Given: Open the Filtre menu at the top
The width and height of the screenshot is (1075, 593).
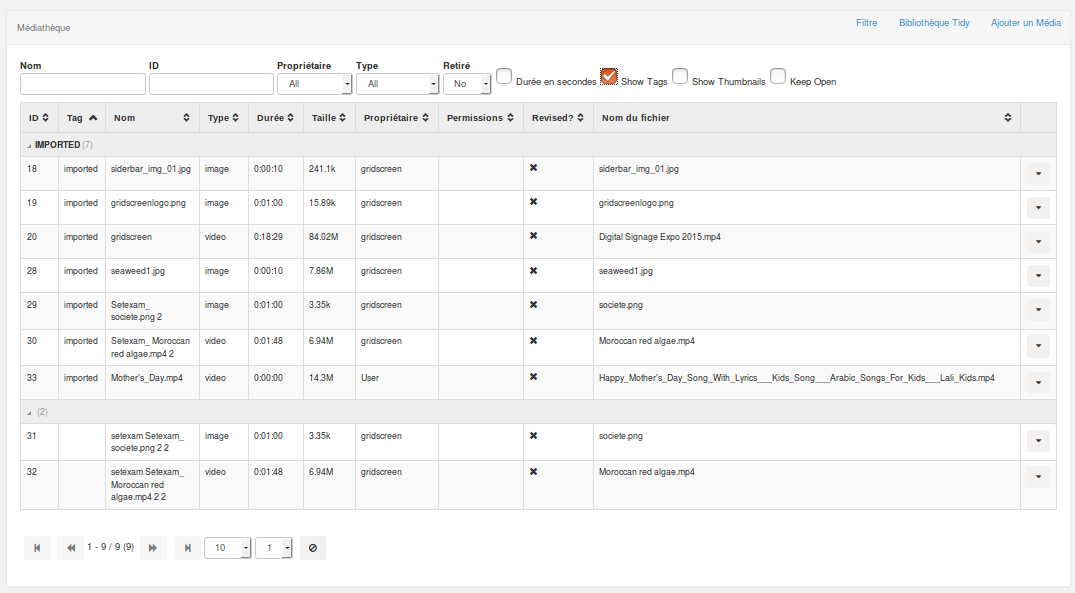Looking at the screenshot, I should click(x=866, y=22).
